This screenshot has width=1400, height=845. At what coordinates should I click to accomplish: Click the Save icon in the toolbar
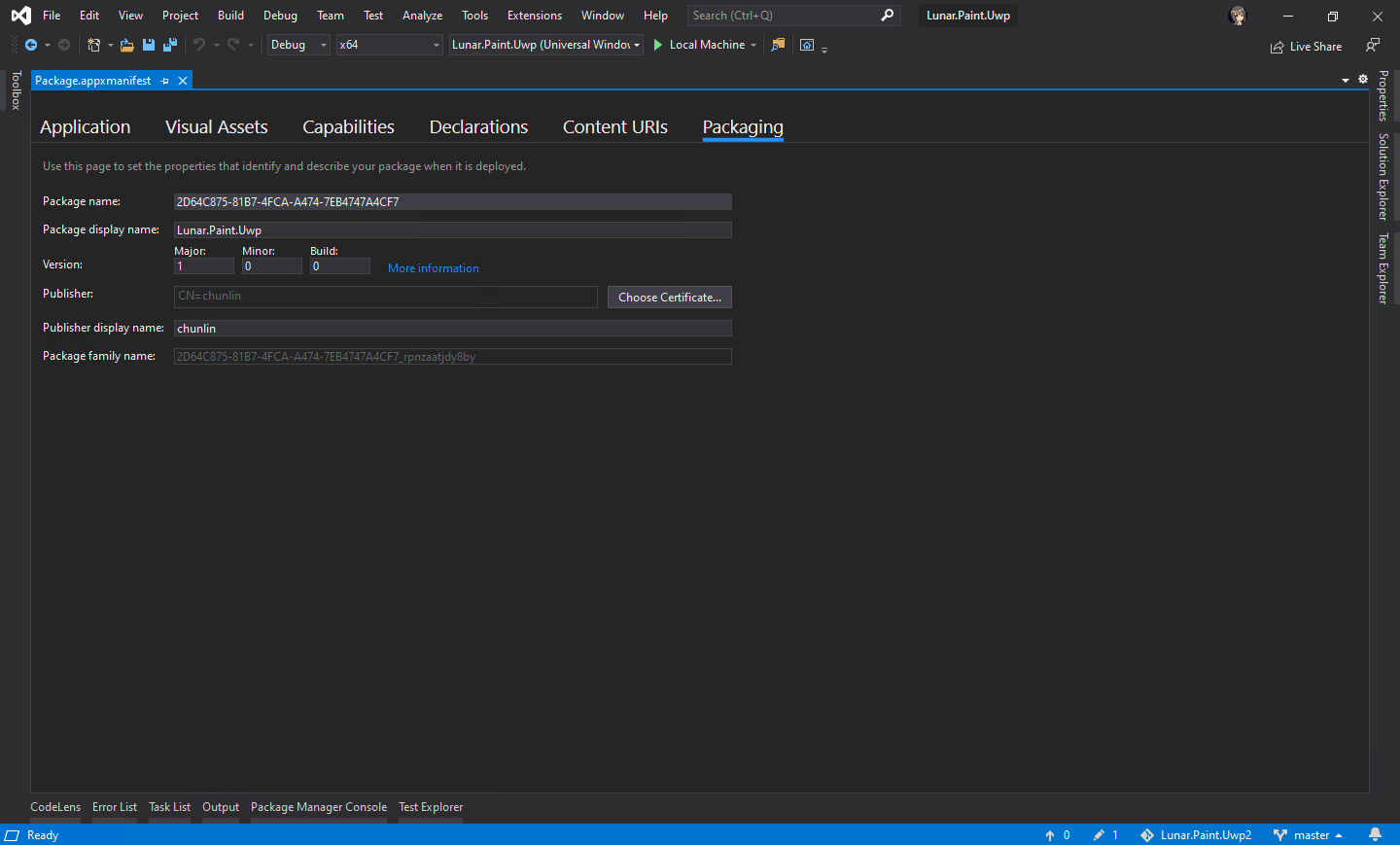tap(147, 45)
